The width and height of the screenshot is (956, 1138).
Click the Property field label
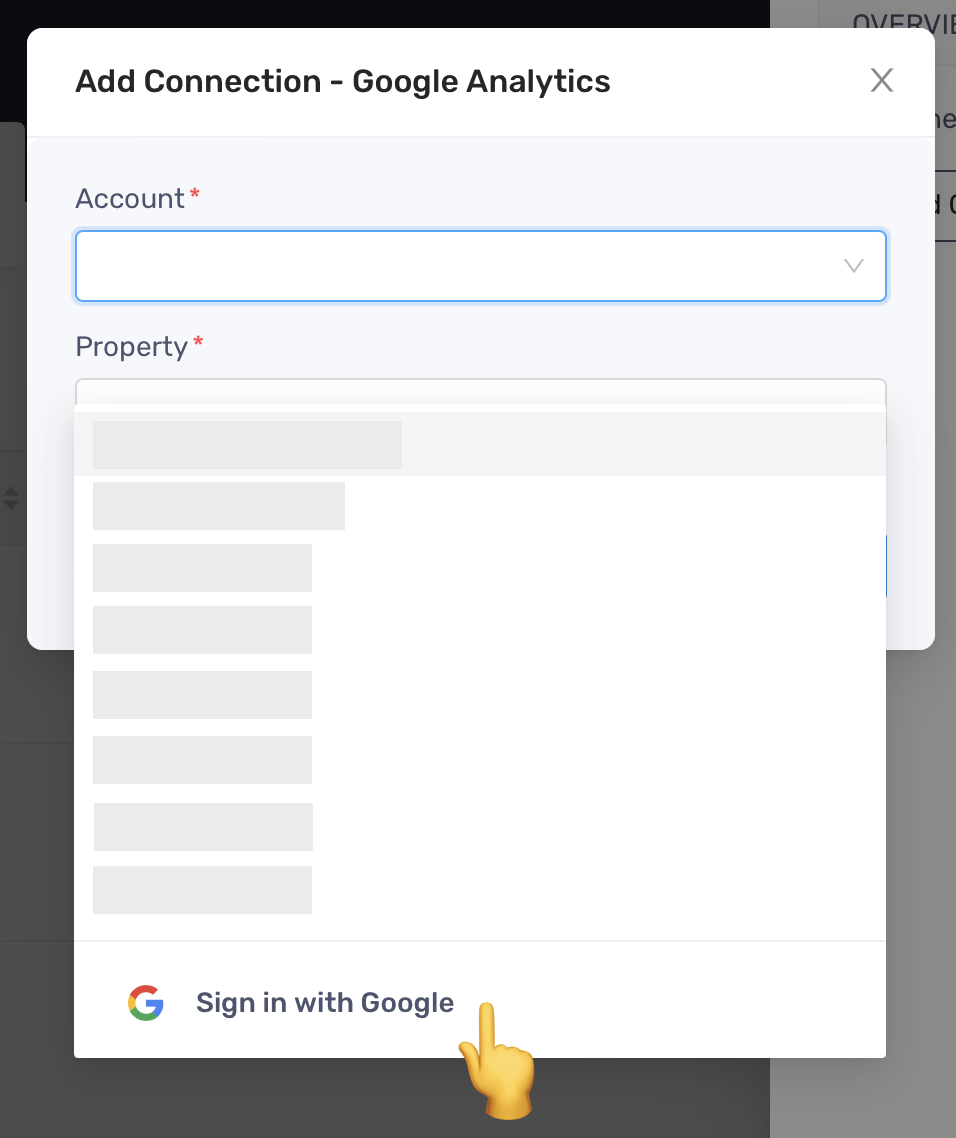coord(131,347)
